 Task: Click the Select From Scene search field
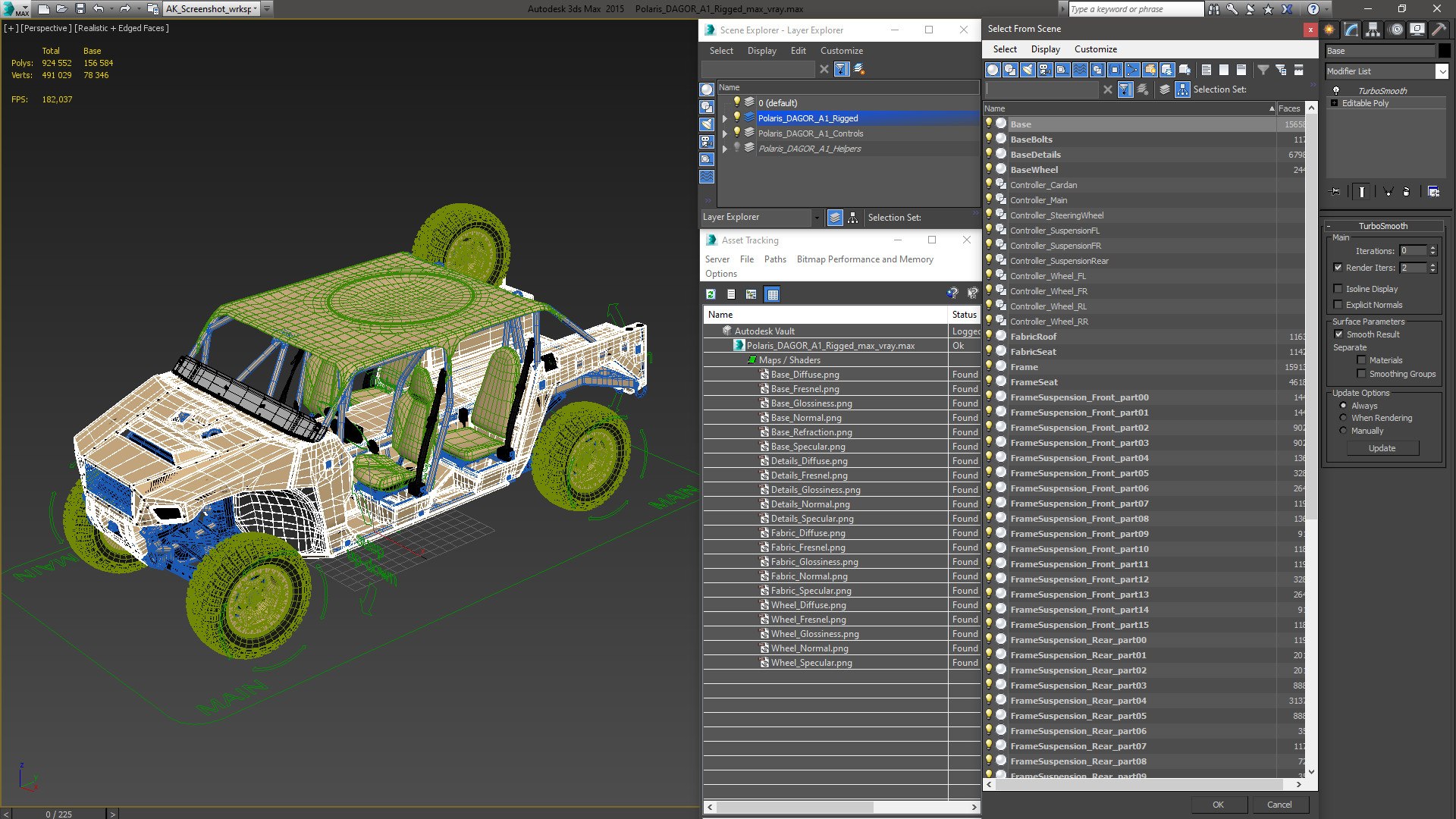[x=1043, y=89]
